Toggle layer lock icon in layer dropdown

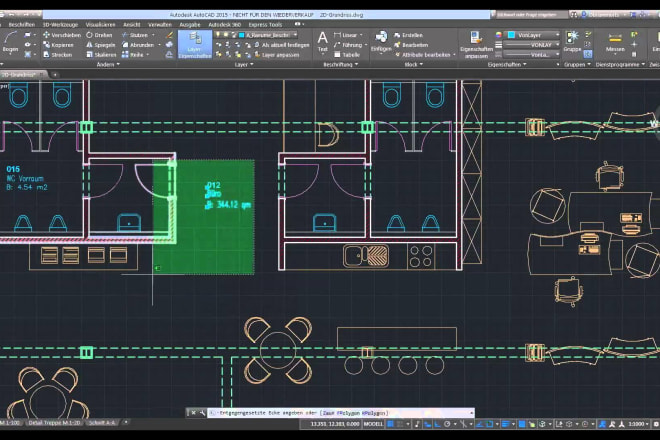pos(234,35)
